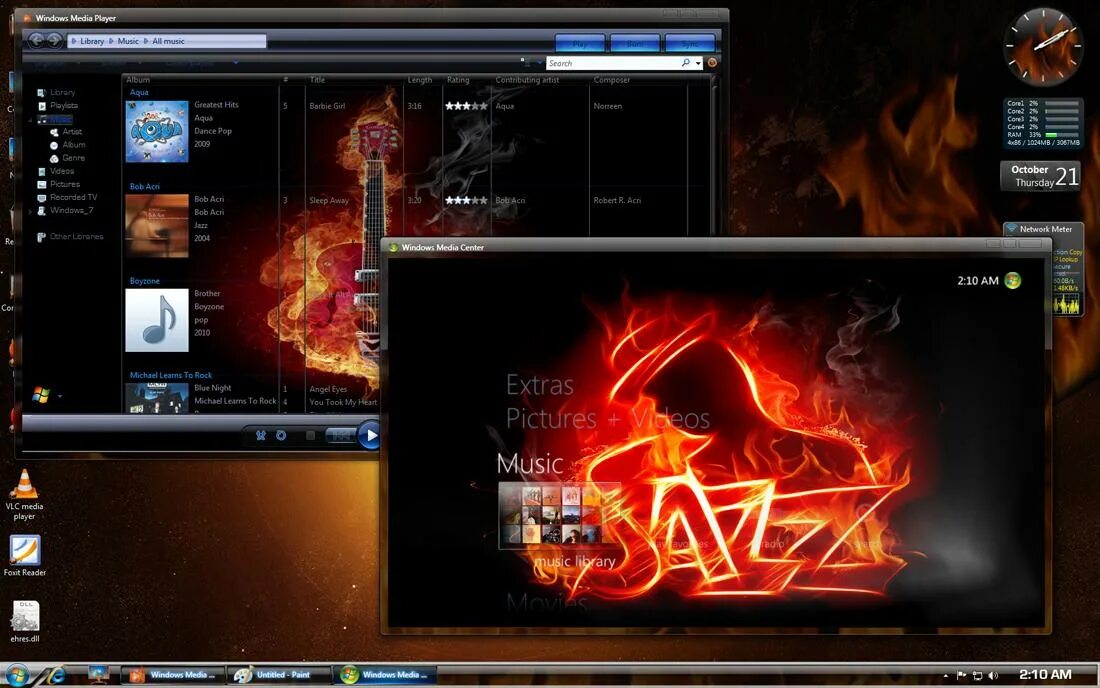The width and height of the screenshot is (1100, 688).
Task: Select Playlists in the navigation tree
Action: pos(64,105)
